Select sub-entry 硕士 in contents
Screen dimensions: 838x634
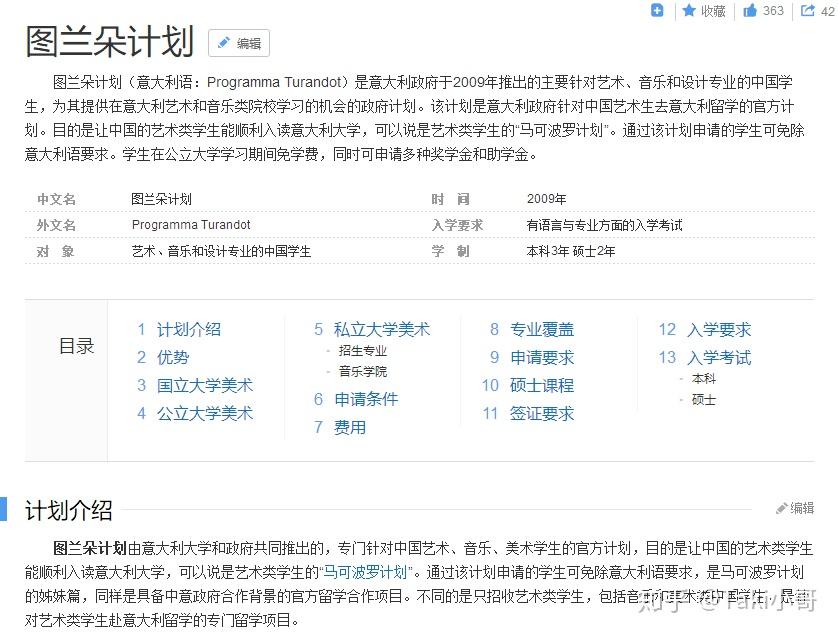(704, 400)
